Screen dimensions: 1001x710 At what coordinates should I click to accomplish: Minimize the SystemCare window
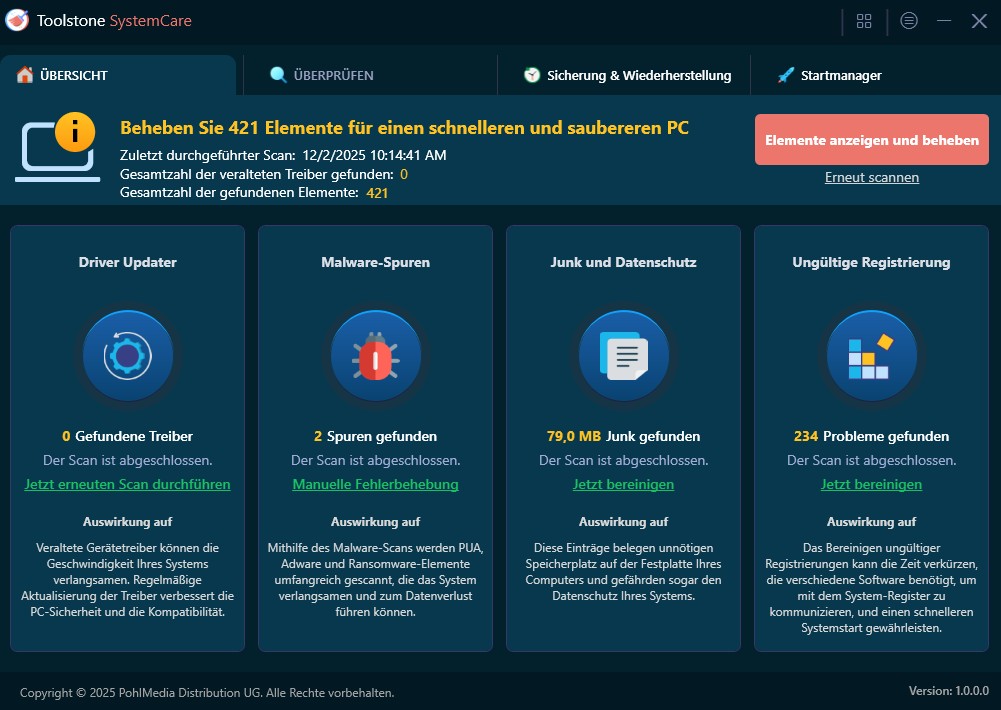pos(943,21)
